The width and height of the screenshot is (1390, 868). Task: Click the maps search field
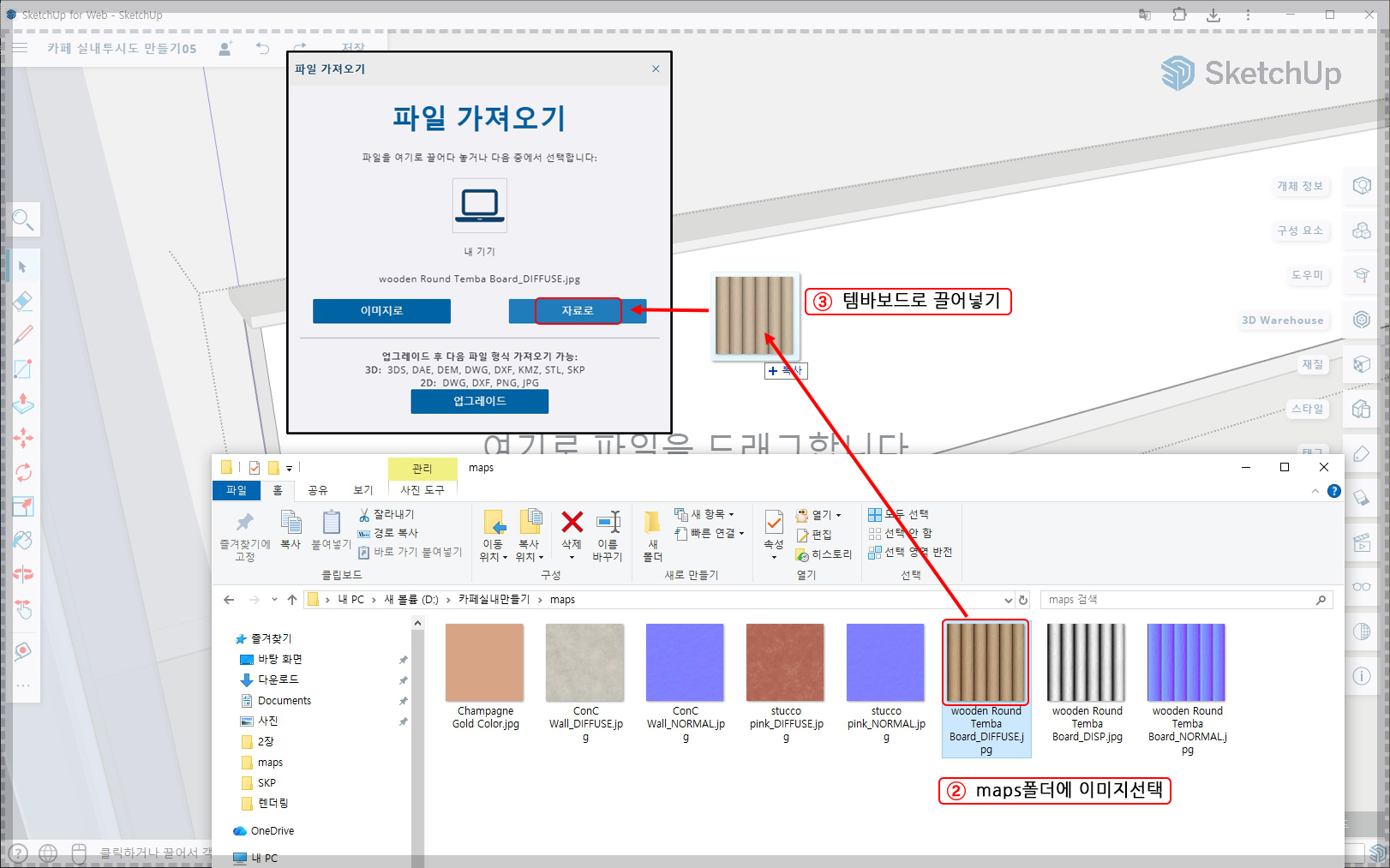pos(1187,600)
